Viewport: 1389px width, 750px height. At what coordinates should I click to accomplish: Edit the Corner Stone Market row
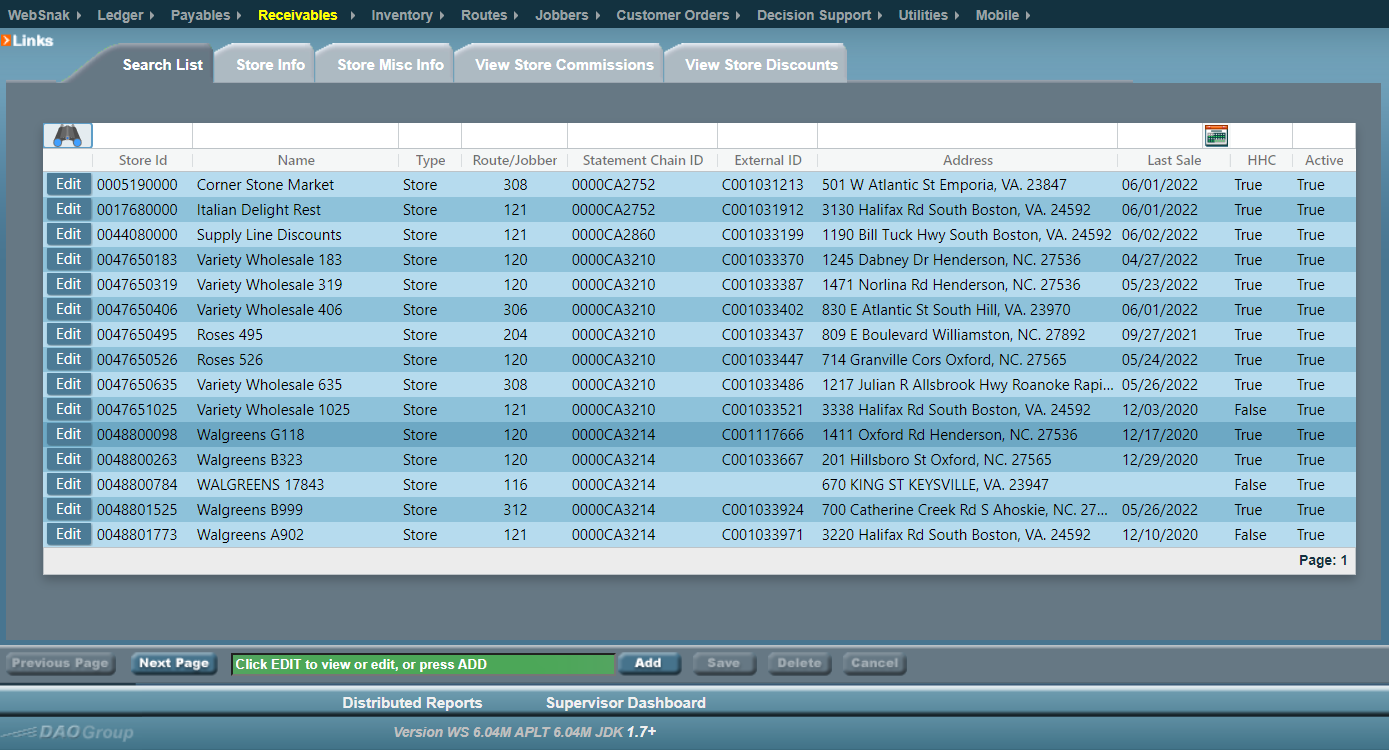click(x=68, y=185)
